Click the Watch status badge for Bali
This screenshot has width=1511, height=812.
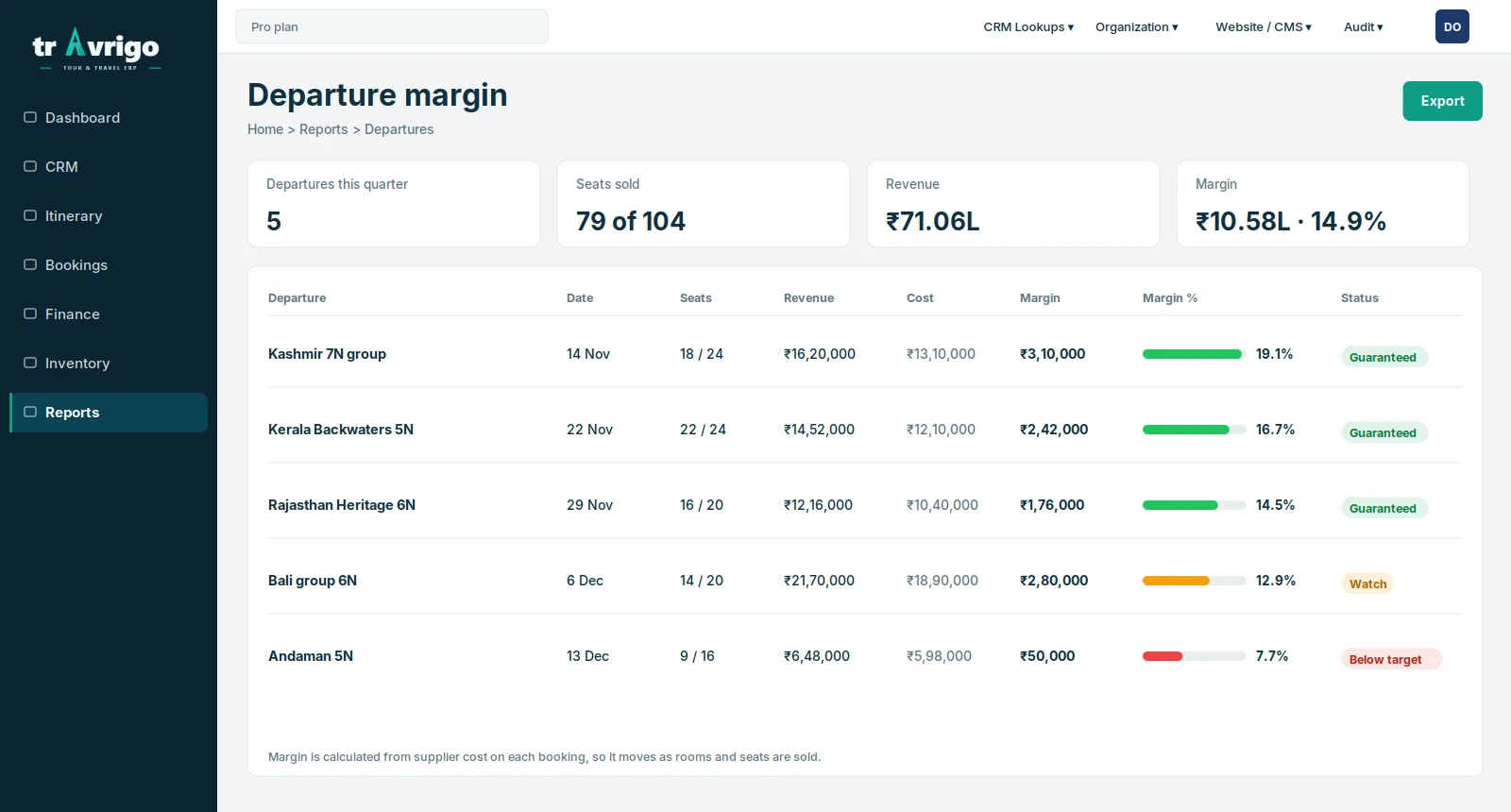(x=1367, y=584)
